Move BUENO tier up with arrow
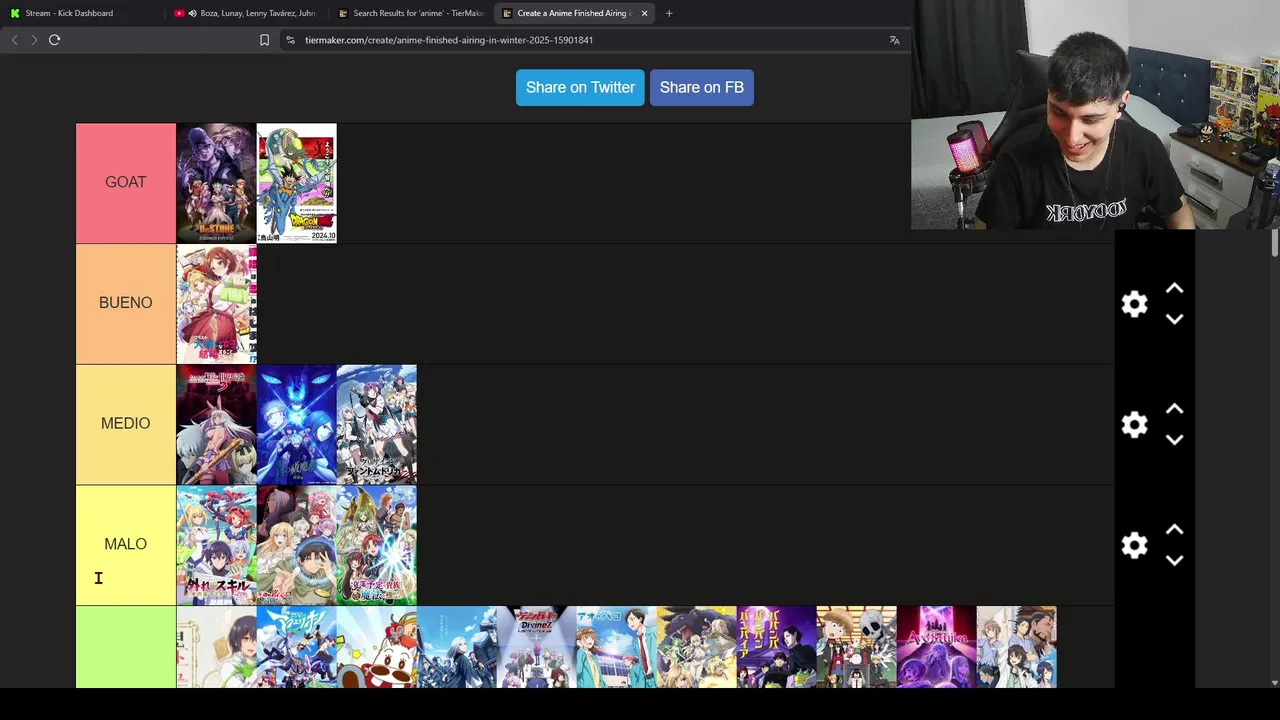 tap(1174, 289)
